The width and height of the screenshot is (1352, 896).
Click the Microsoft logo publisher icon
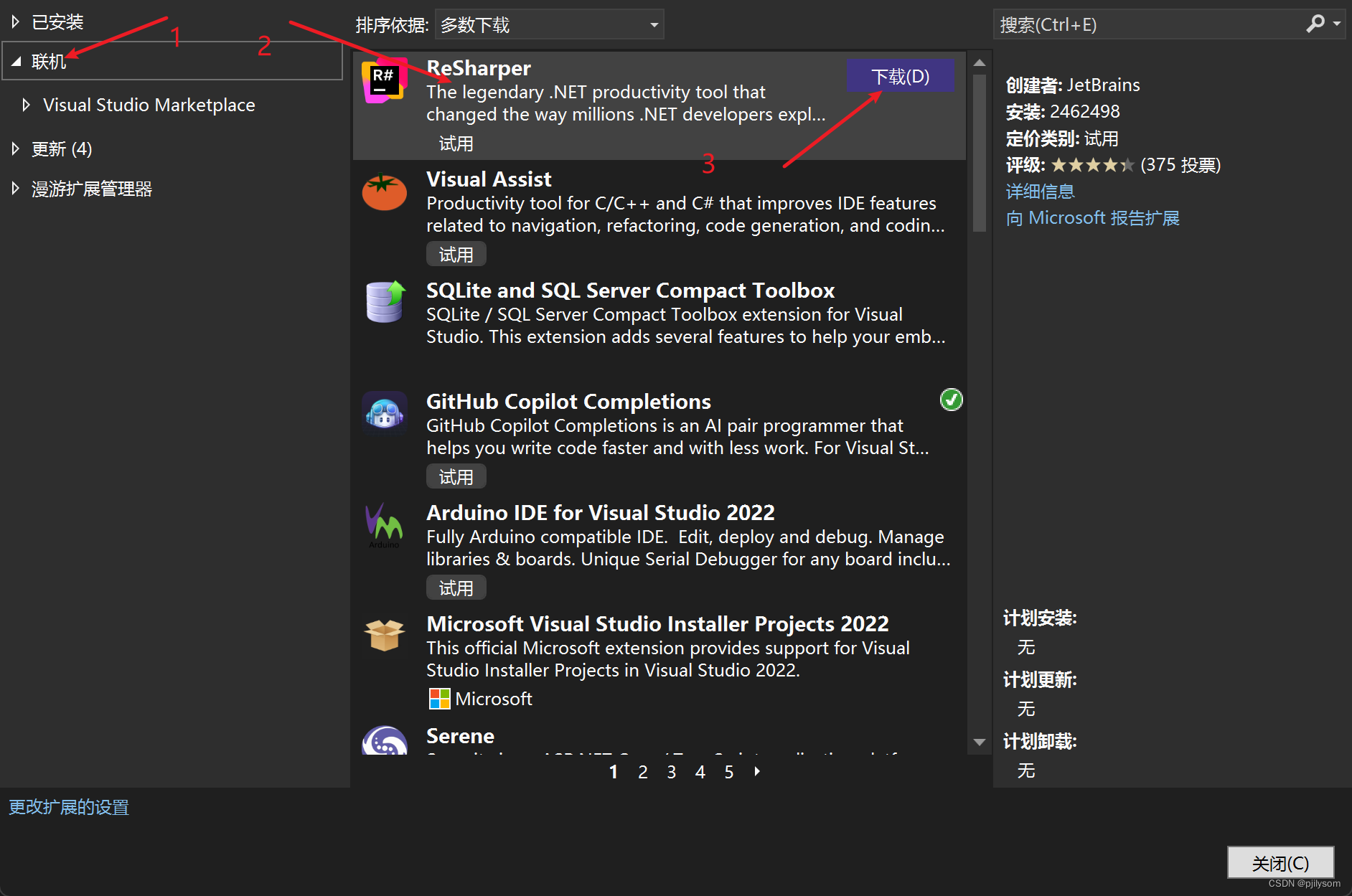coord(439,699)
